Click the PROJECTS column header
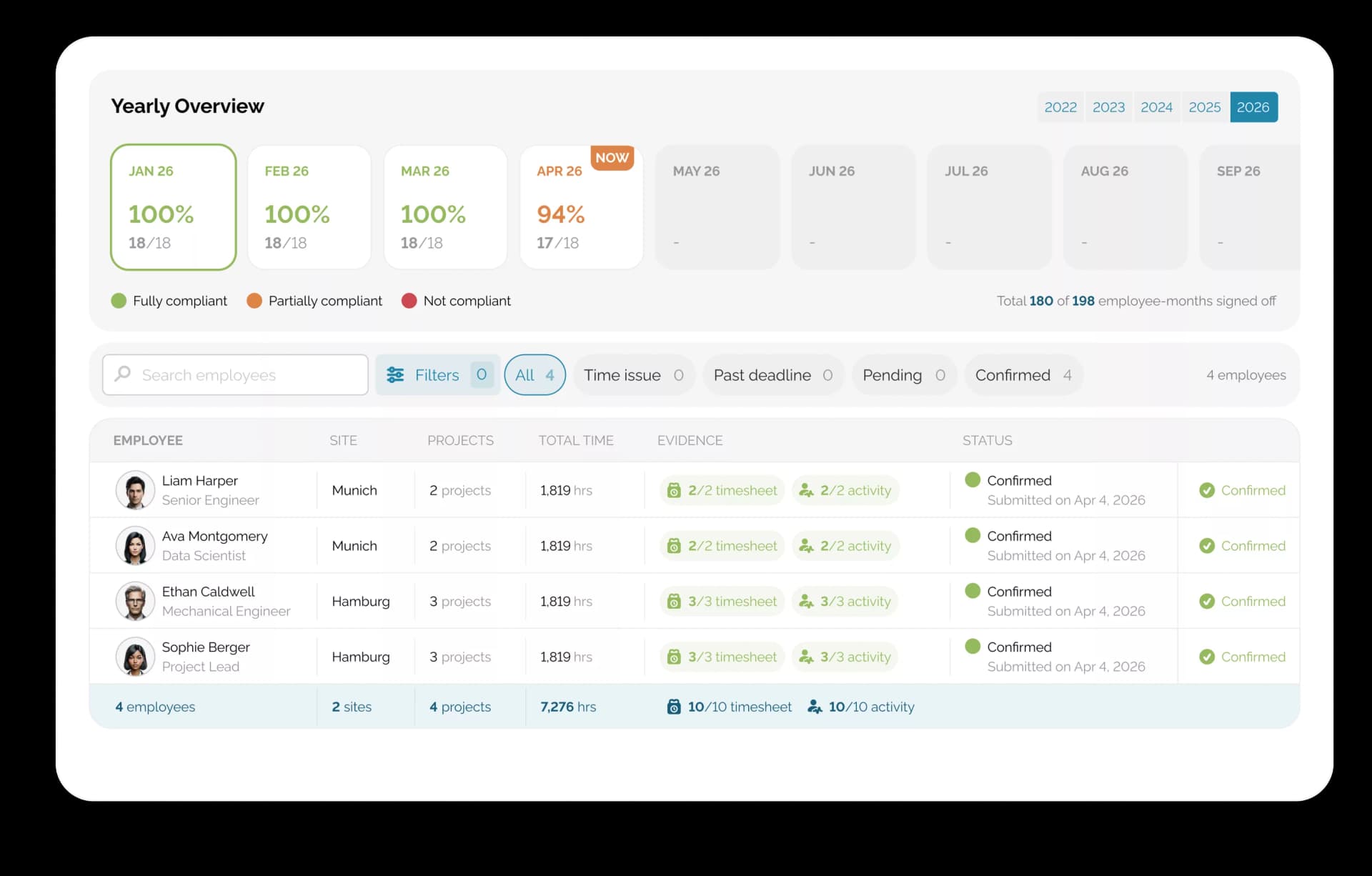The image size is (1372, 876). [460, 441]
